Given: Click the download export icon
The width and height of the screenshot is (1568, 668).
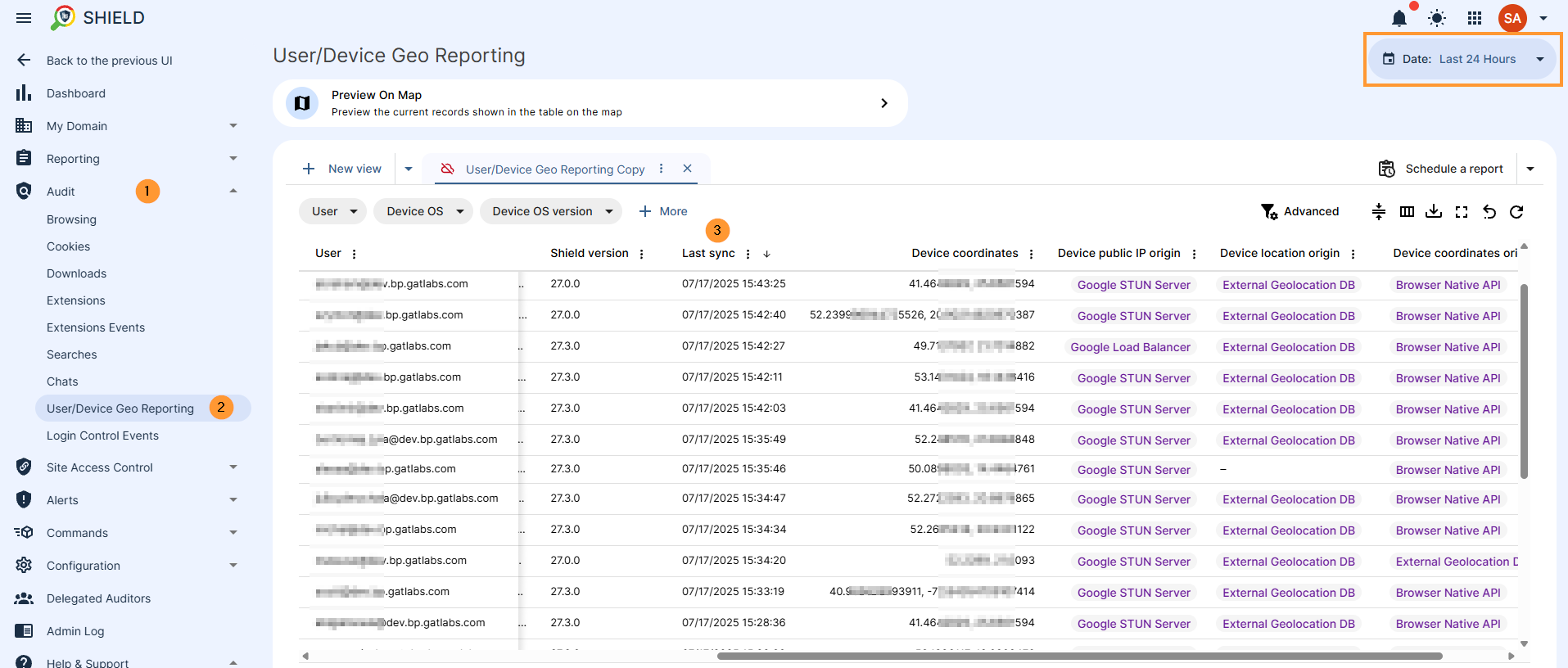Looking at the screenshot, I should point(1434,211).
